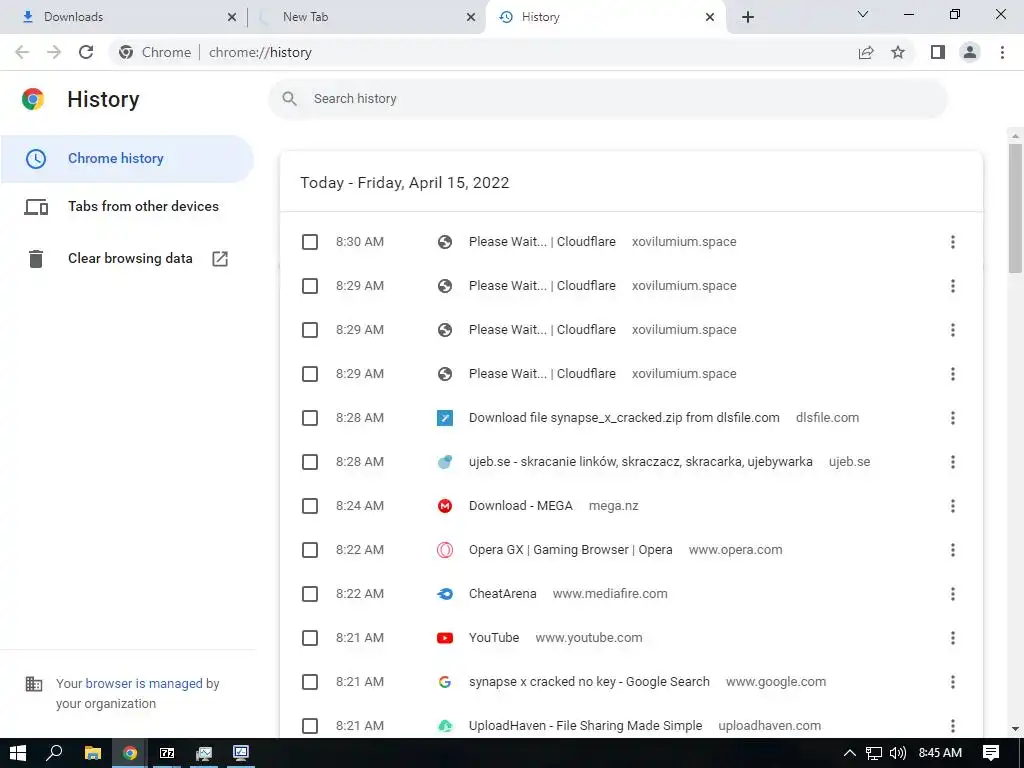Check the ujeb.se entry checkbox

pos(310,462)
